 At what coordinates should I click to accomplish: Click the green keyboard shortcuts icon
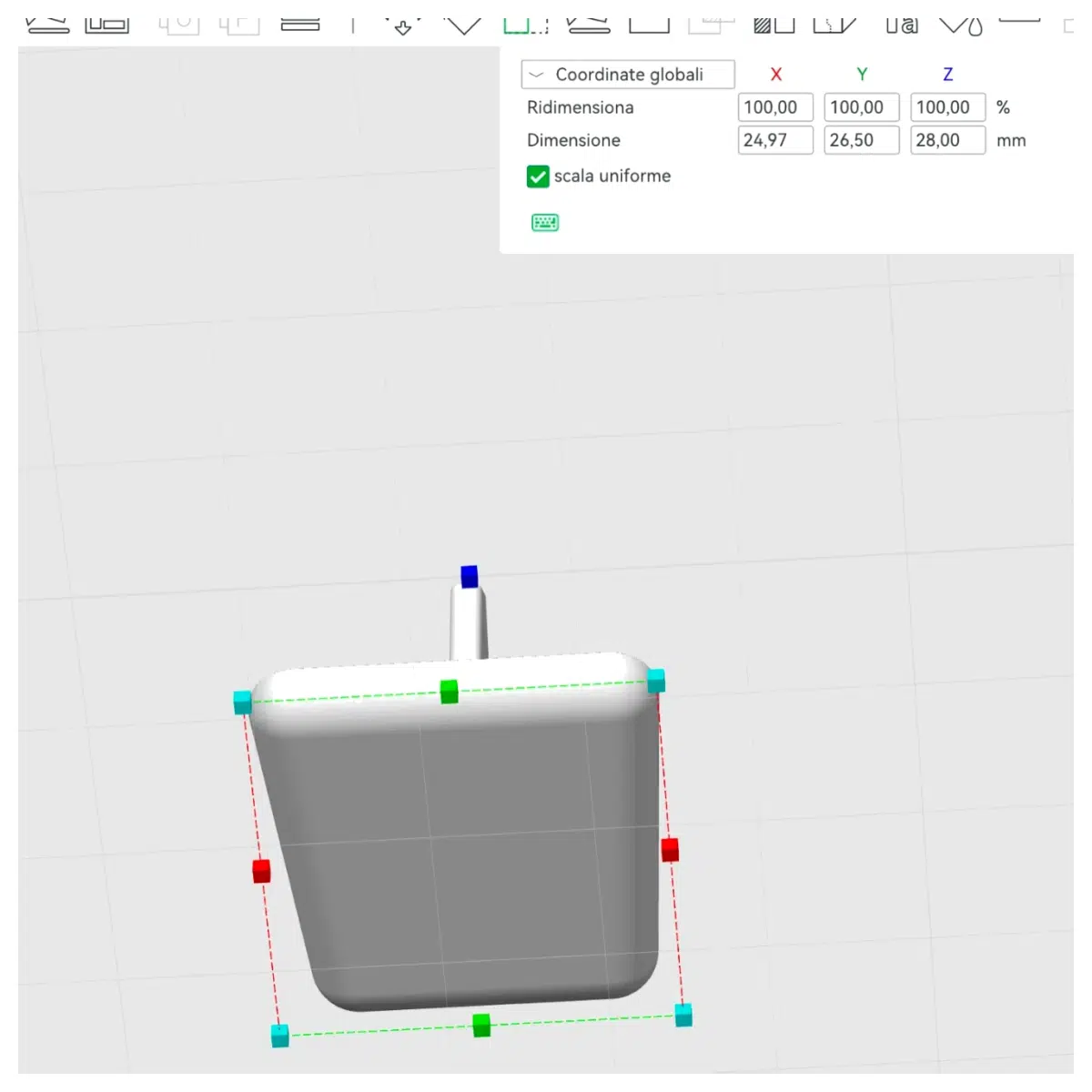tap(545, 222)
